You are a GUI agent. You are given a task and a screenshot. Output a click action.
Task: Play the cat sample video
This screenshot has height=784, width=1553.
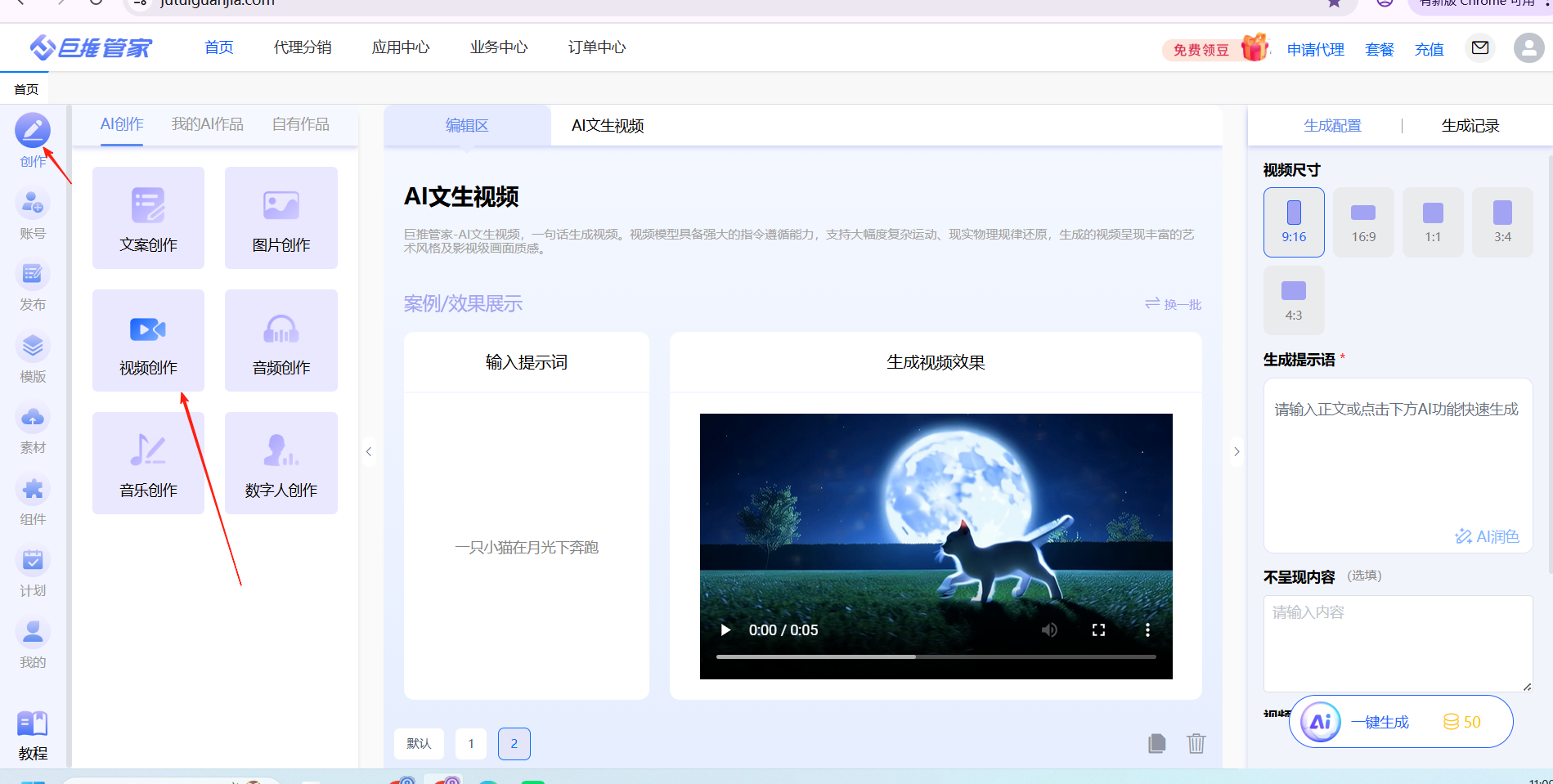point(725,630)
